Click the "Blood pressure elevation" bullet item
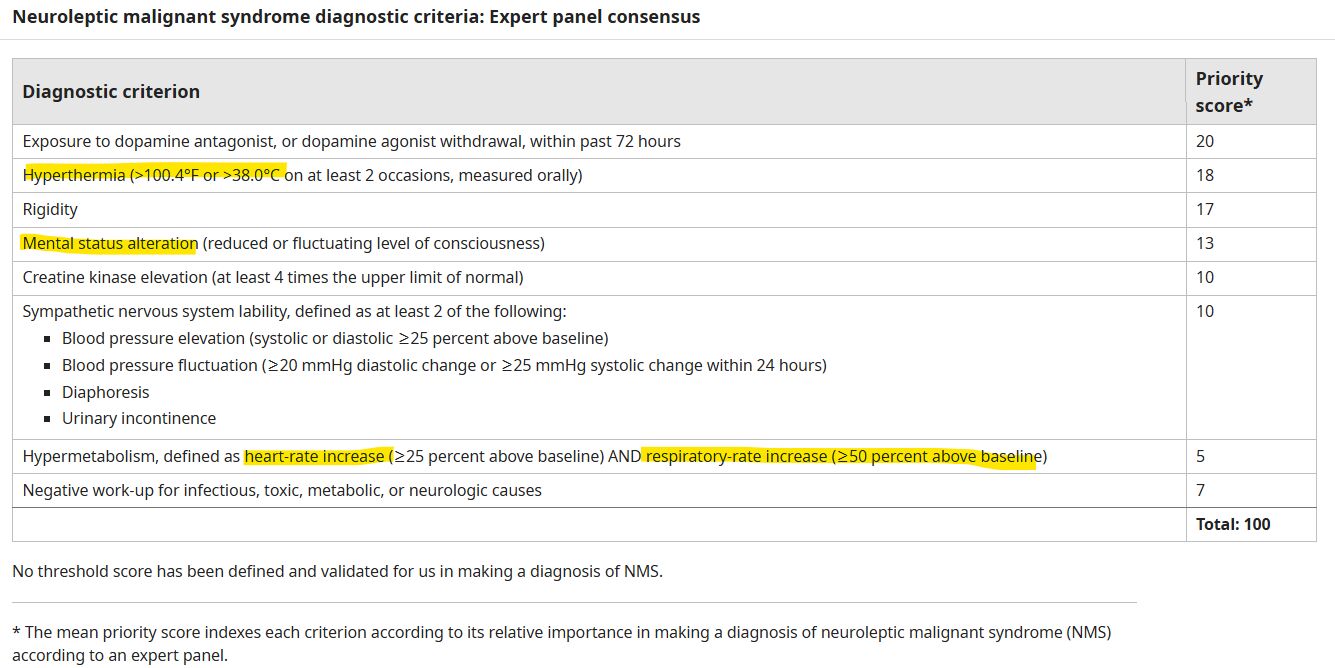1335x668 pixels. click(x=335, y=338)
